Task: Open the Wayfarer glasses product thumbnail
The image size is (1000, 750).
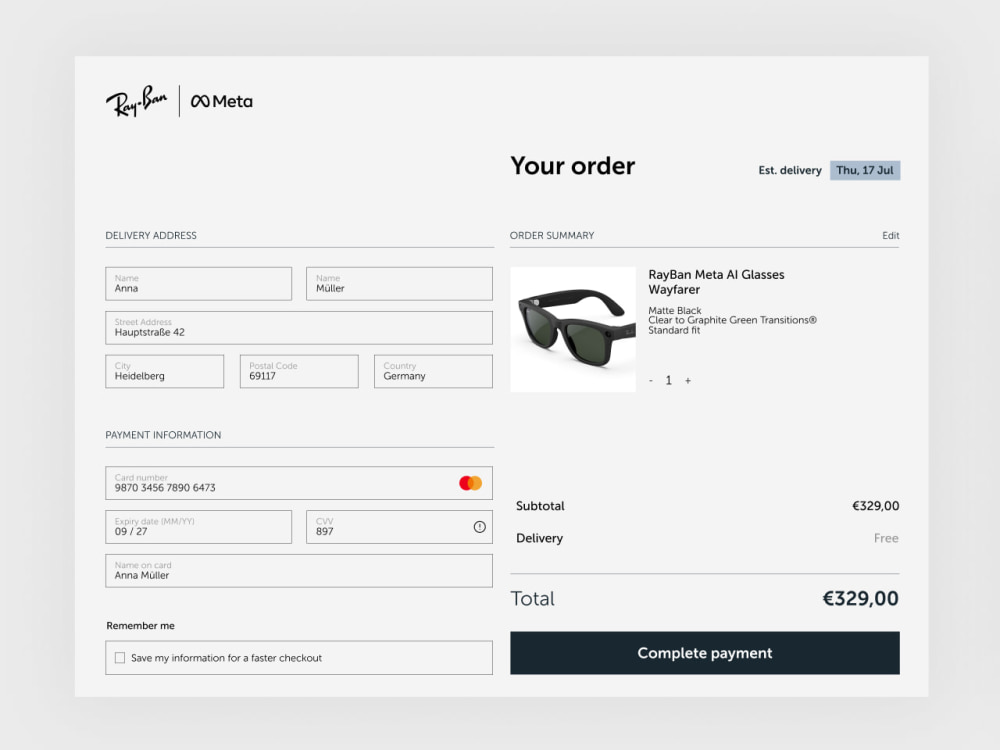Action: click(x=573, y=329)
